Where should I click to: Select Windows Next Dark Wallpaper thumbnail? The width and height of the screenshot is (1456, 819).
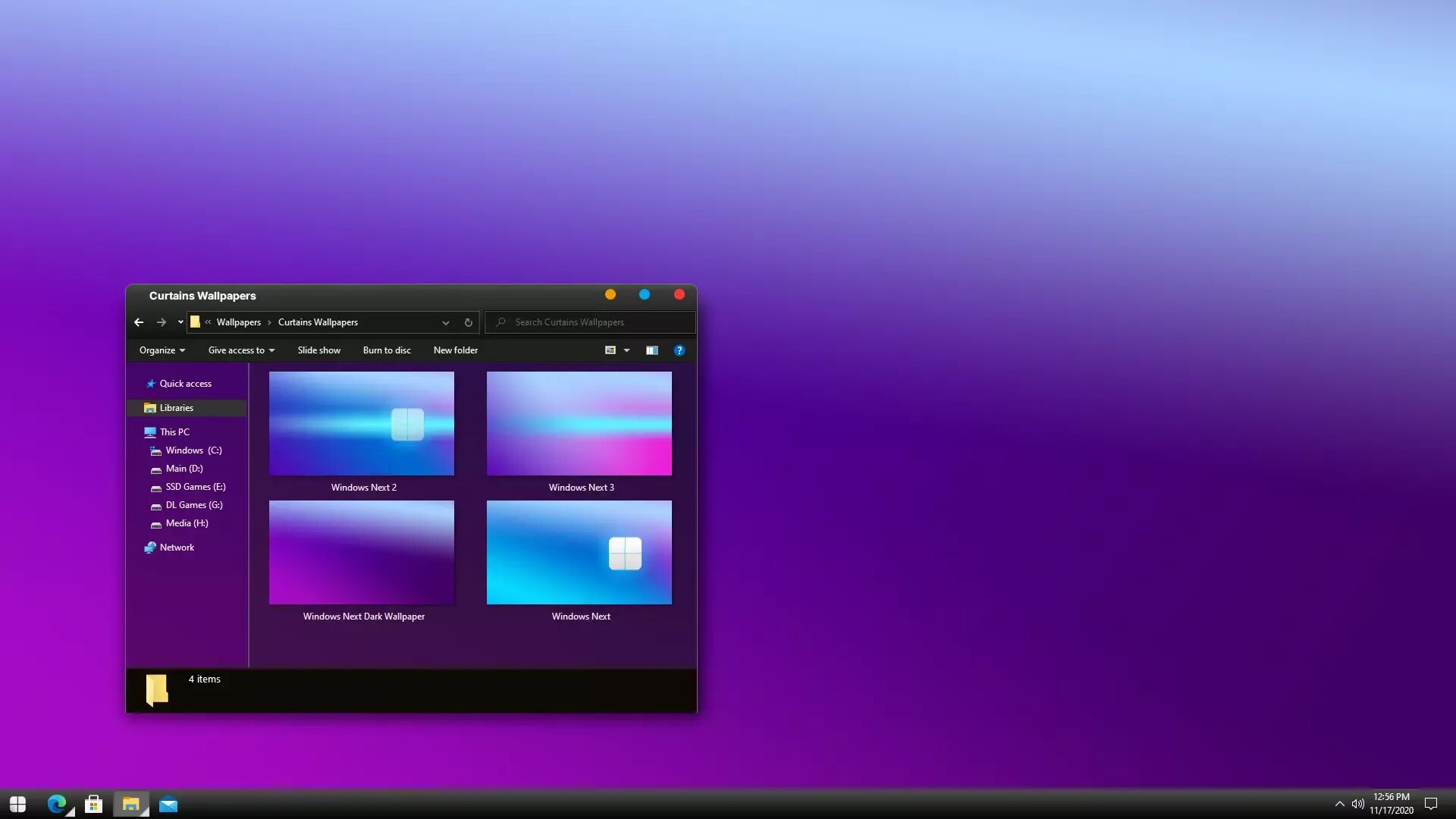tap(362, 552)
